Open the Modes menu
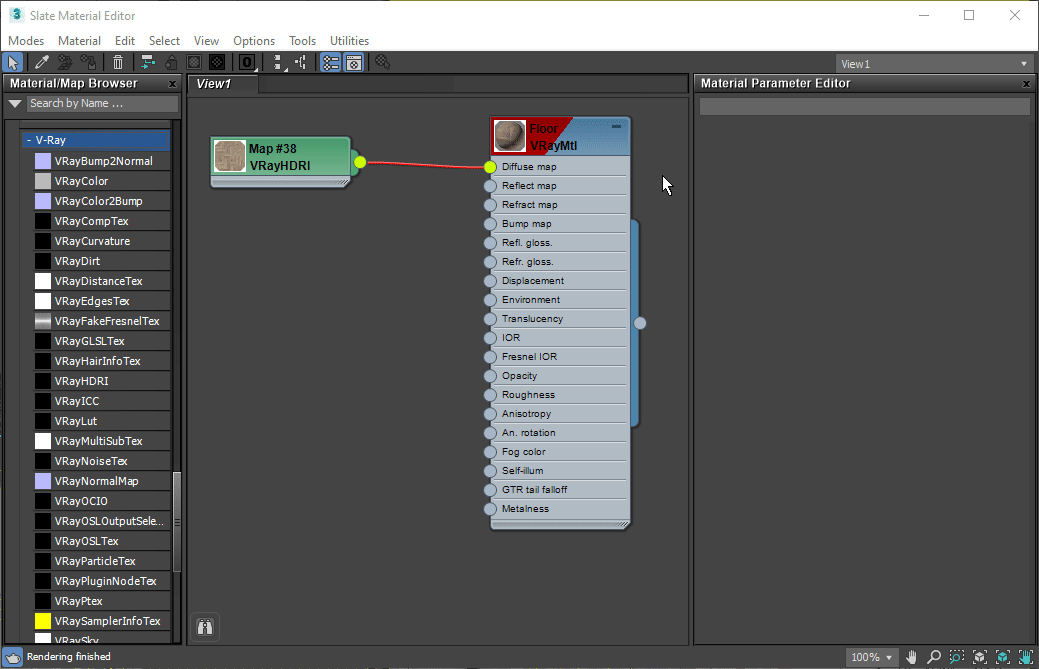The image size is (1039, 669). point(26,41)
